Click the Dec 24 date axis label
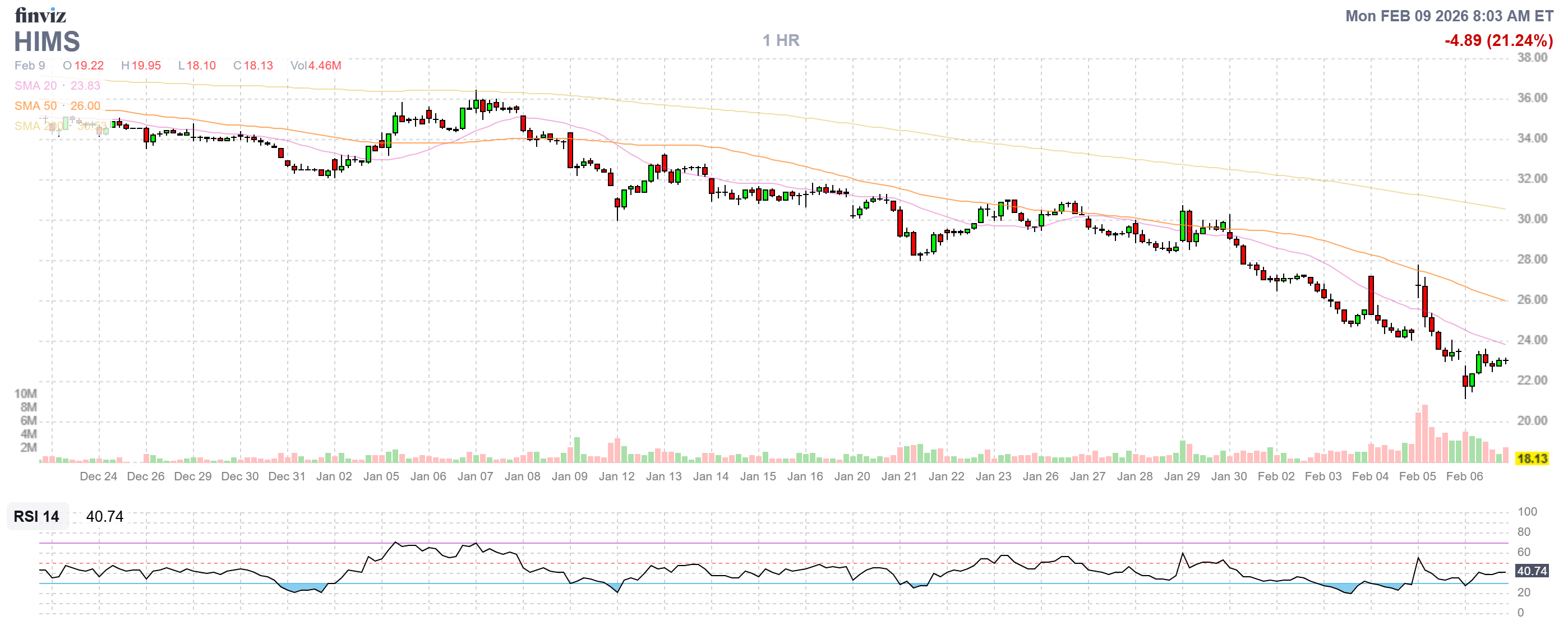1568x630 pixels. tap(98, 476)
